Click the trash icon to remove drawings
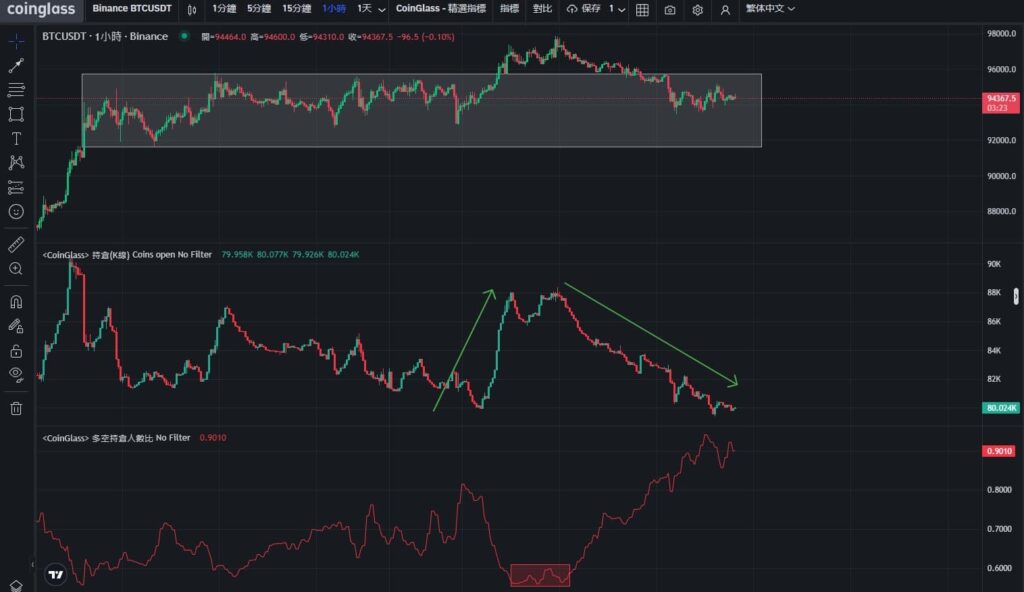 click(x=16, y=408)
